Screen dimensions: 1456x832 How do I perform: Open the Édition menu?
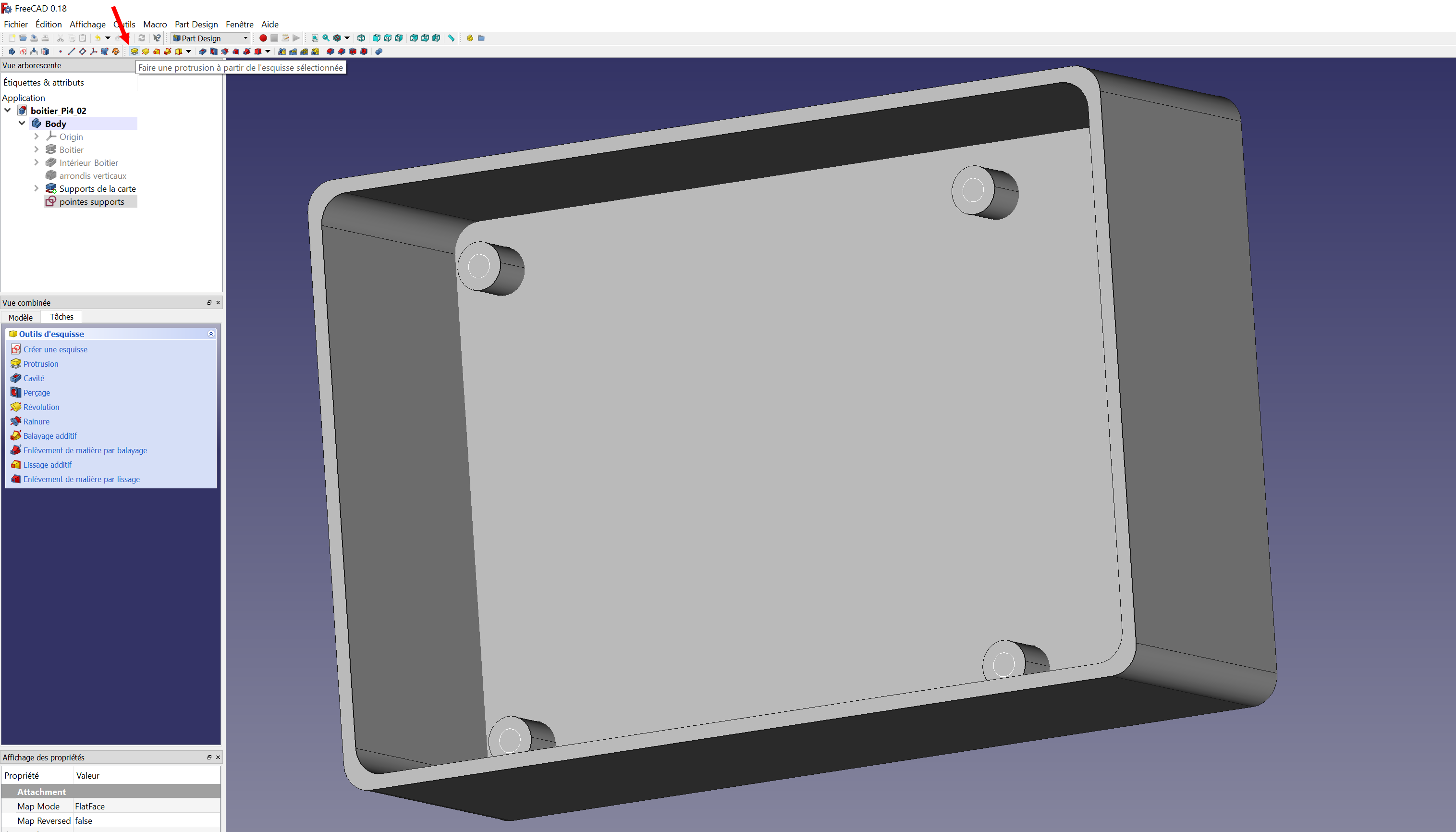49,24
